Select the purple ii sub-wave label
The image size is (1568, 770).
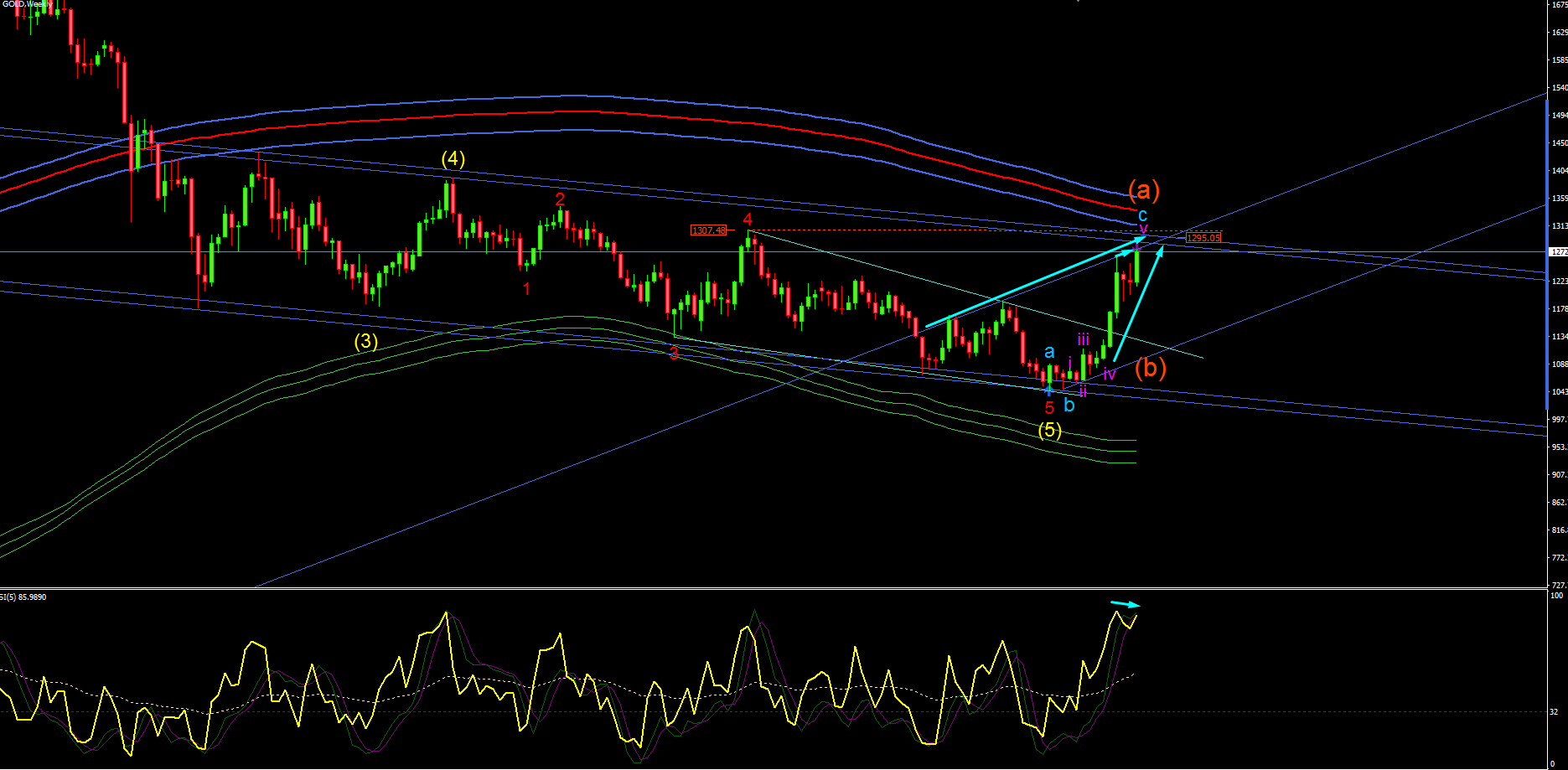pos(1083,391)
